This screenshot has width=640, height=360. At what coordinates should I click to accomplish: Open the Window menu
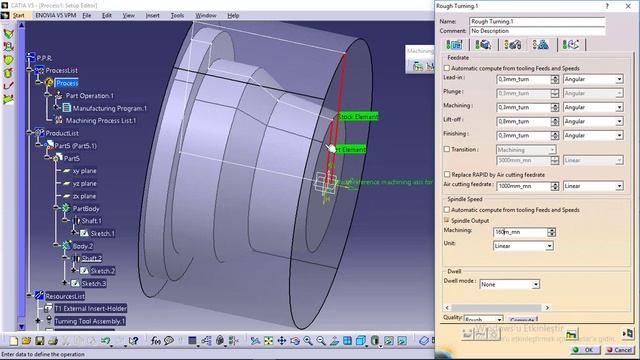(206, 16)
